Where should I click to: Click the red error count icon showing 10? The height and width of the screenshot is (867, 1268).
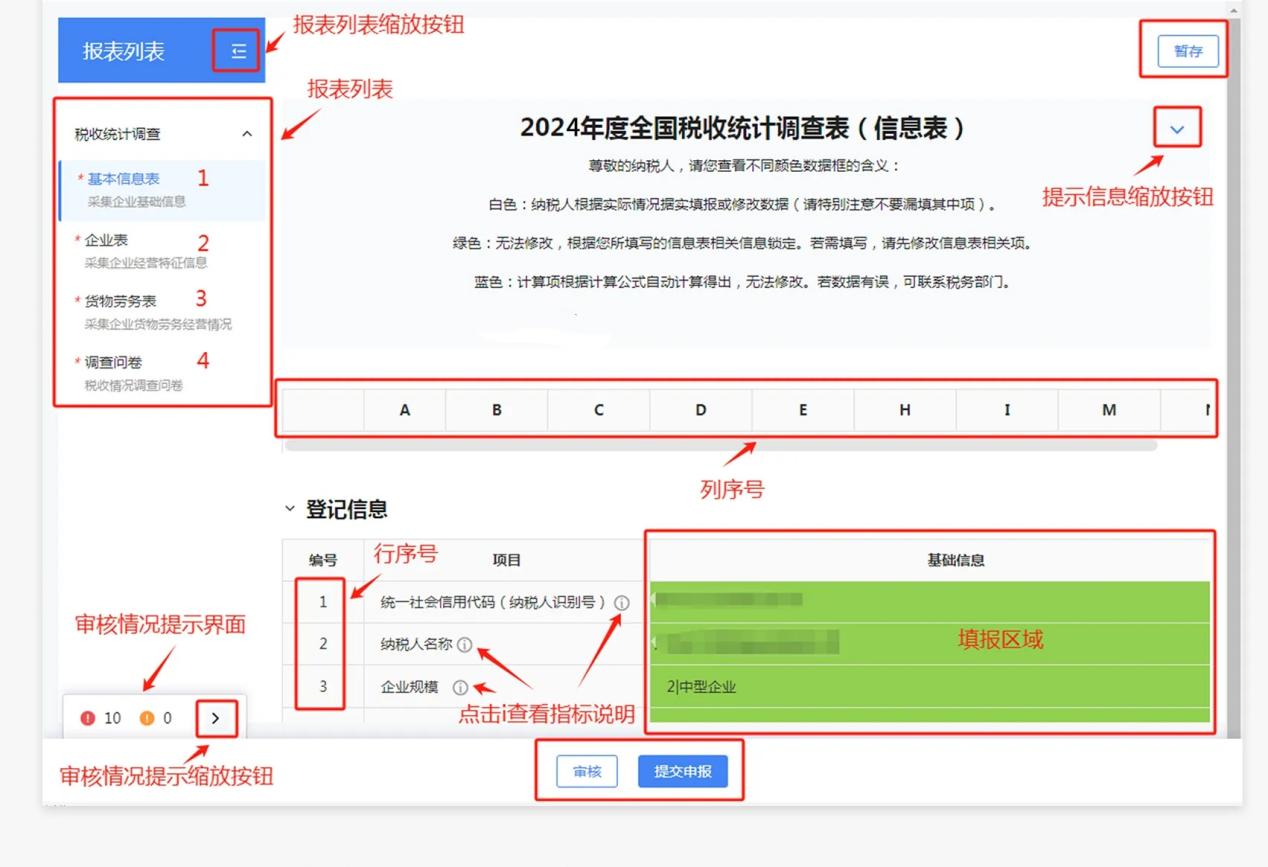click(x=88, y=718)
